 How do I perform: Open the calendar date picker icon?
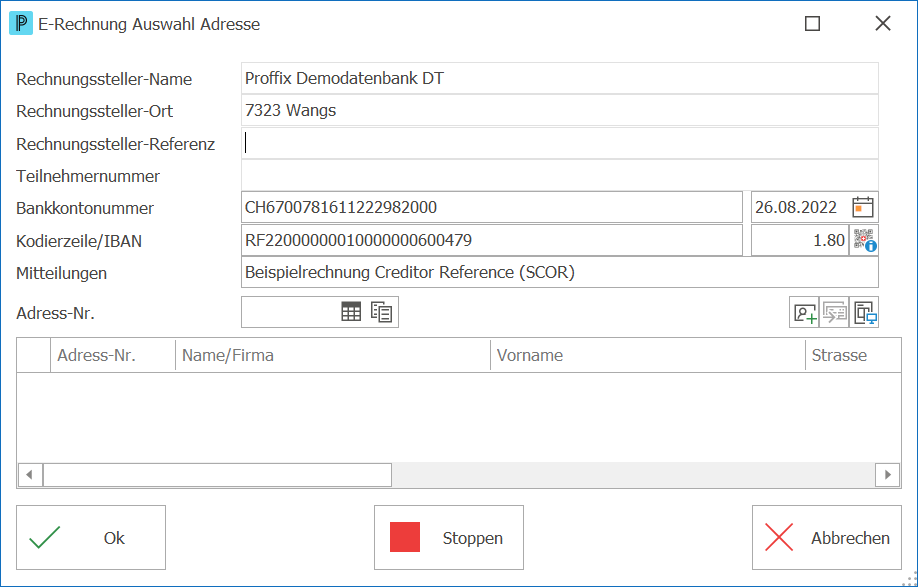coord(863,207)
